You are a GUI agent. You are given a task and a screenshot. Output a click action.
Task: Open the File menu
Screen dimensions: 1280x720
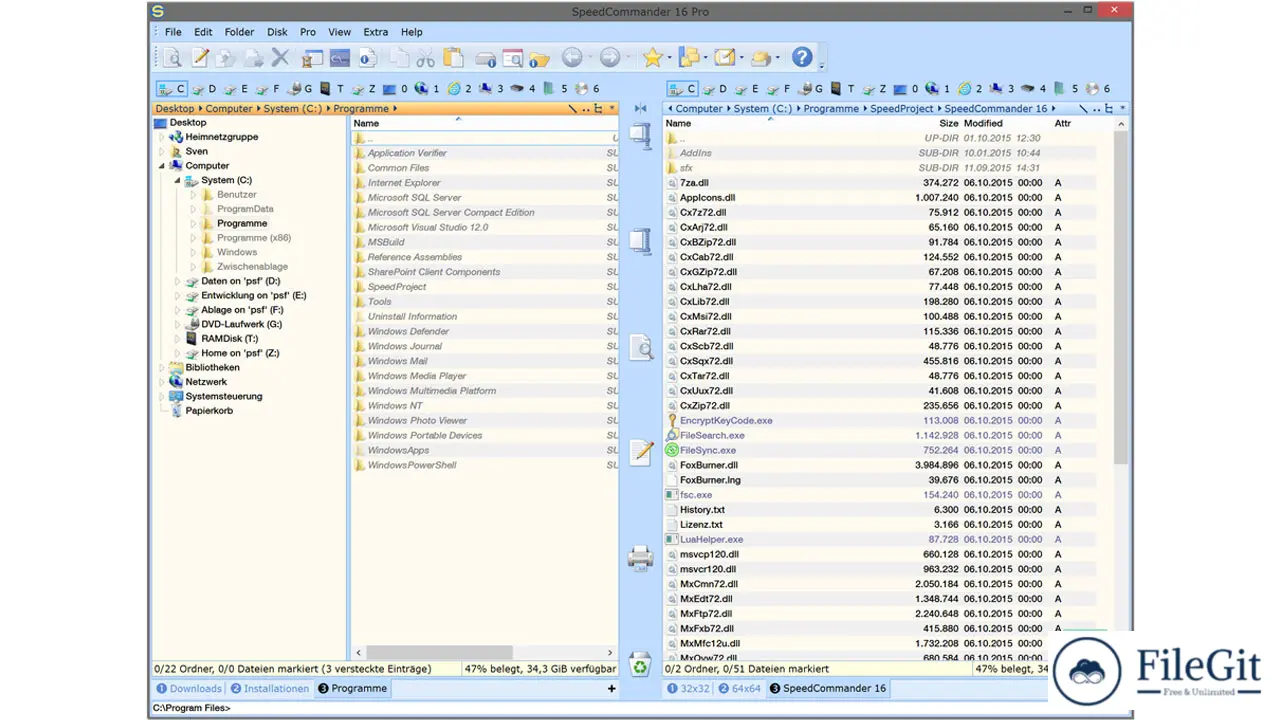pyautogui.click(x=173, y=32)
